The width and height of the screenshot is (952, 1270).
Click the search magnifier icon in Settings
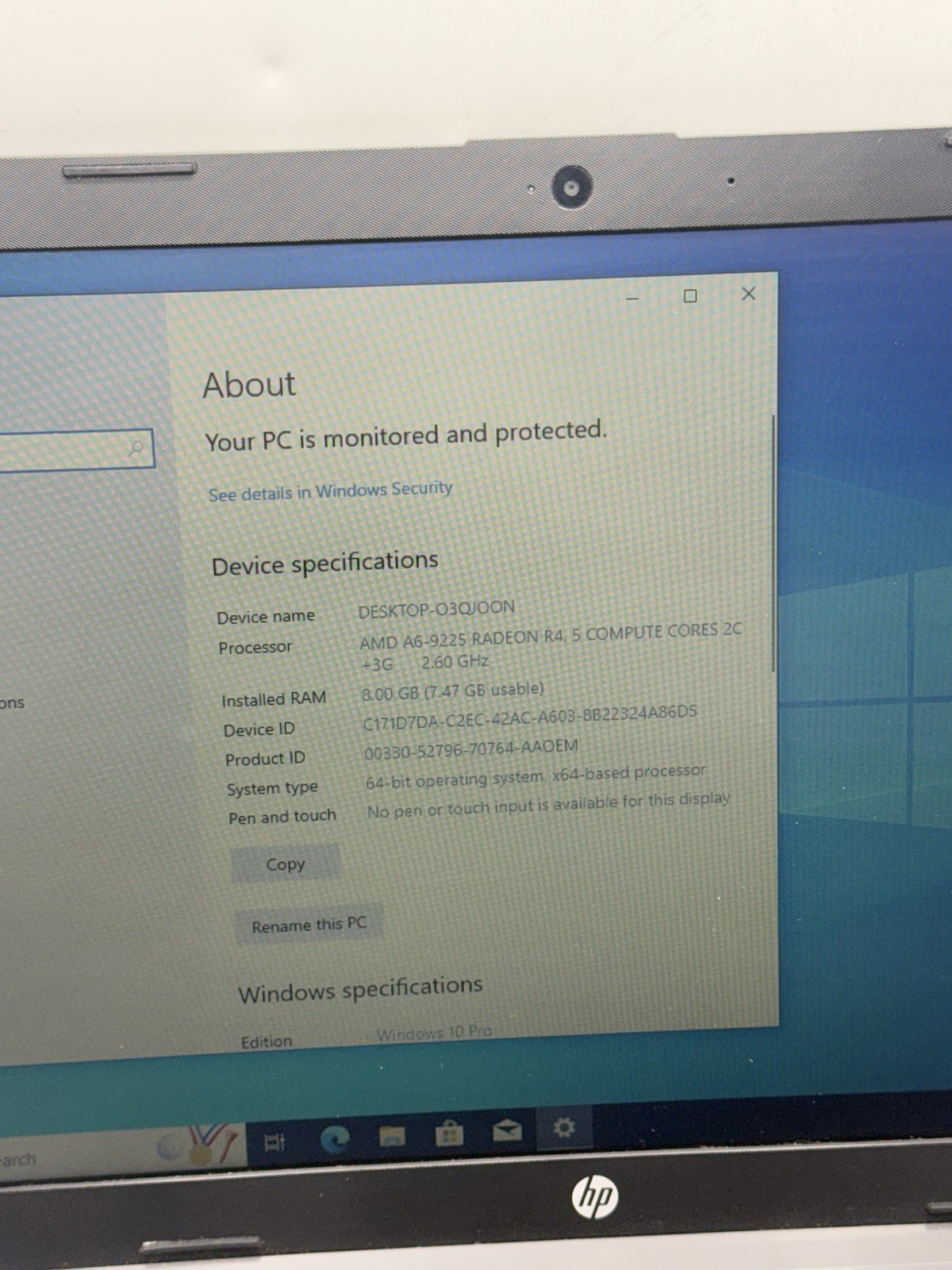point(136,448)
